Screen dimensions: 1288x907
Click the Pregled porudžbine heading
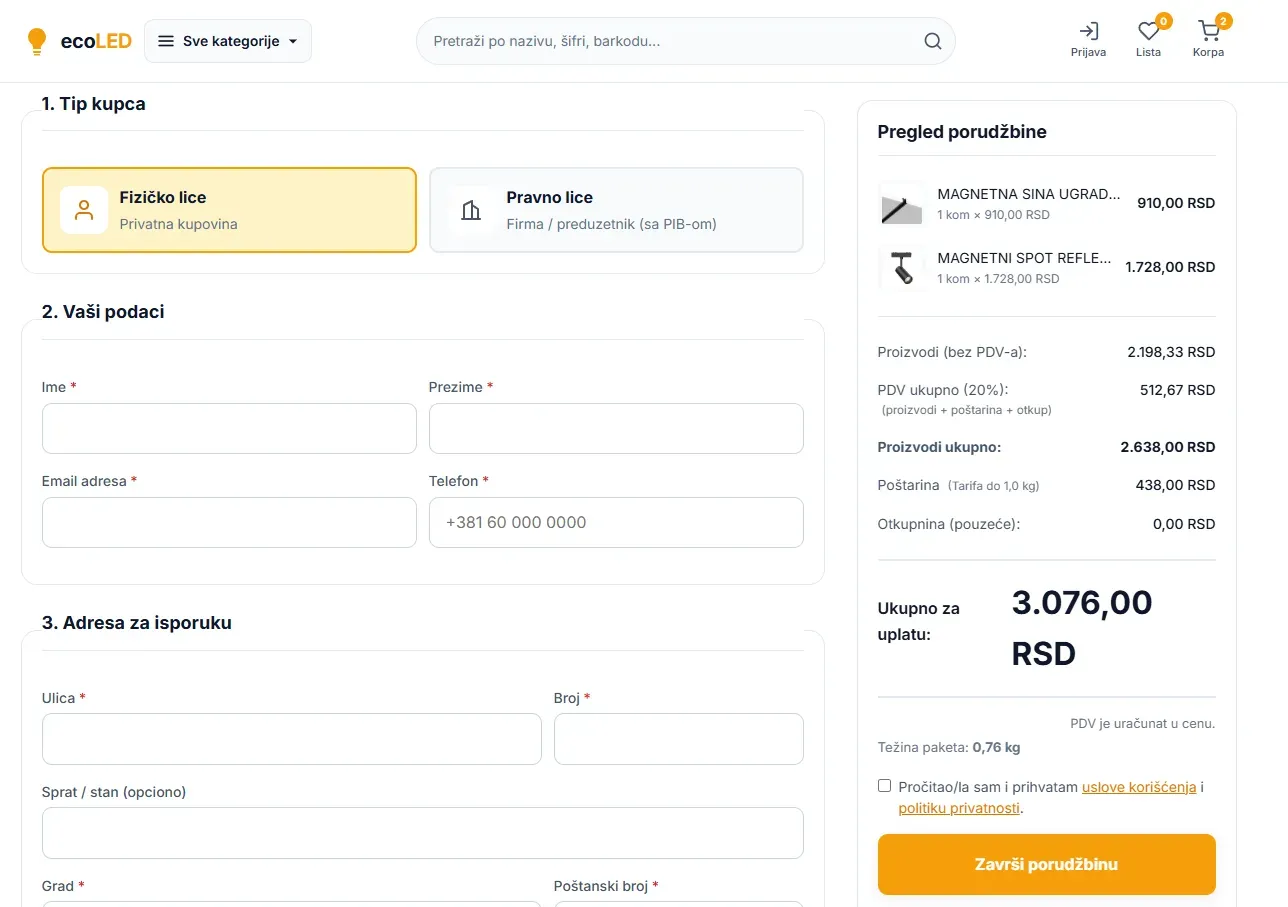point(962,132)
